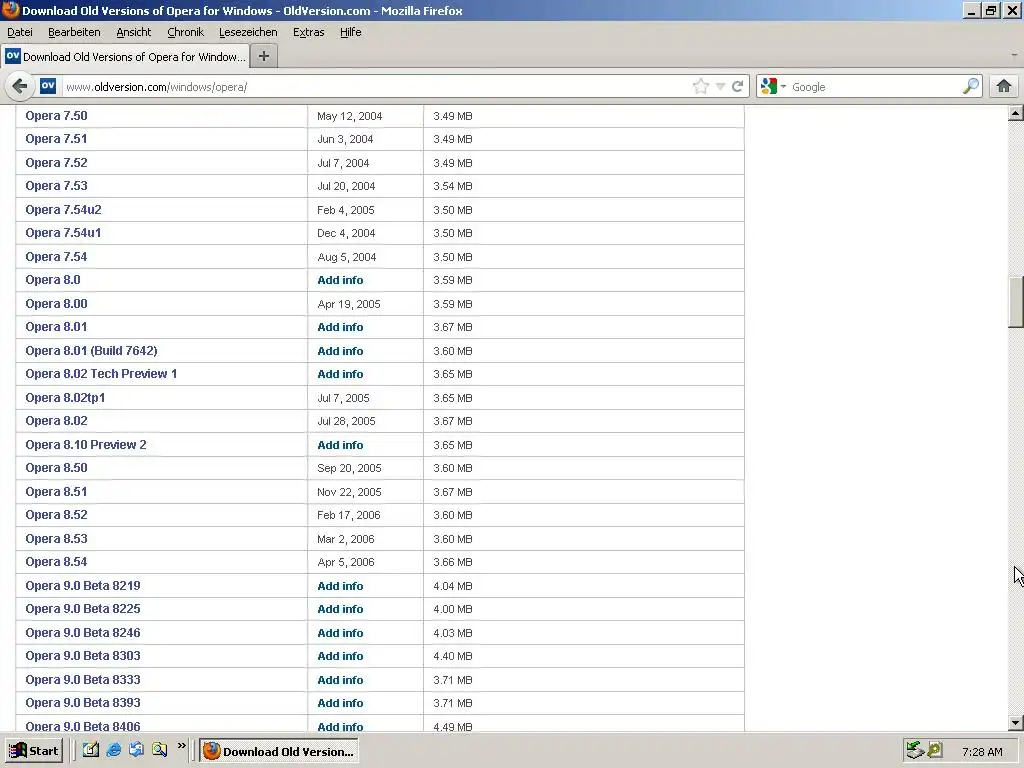Open the Opera 8.54 link
The height and width of the screenshot is (768, 1024).
click(56, 562)
